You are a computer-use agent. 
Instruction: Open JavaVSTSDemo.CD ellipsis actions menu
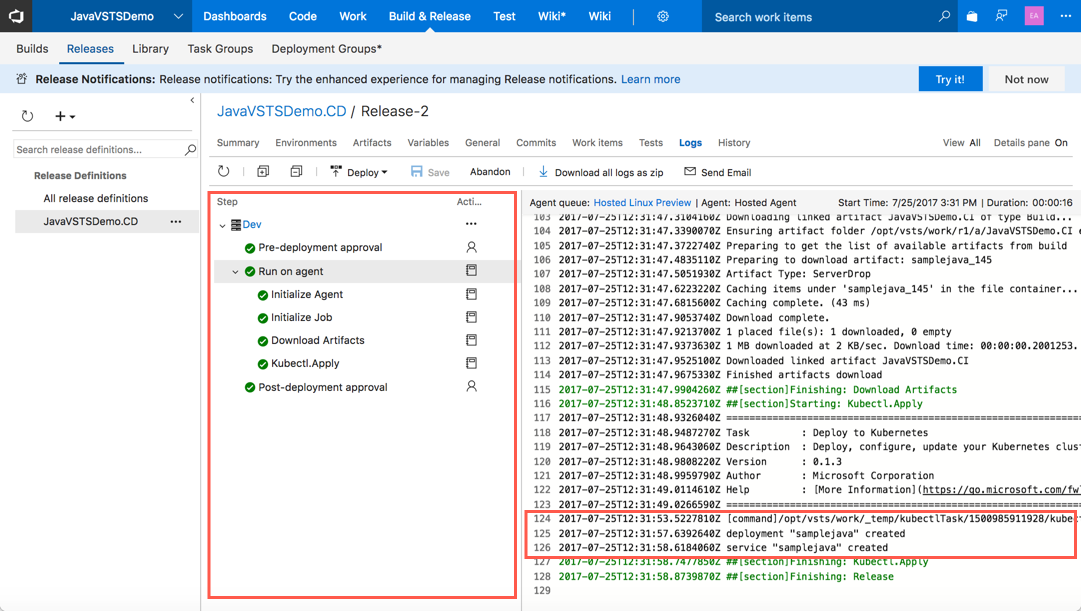click(x=176, y=221)
